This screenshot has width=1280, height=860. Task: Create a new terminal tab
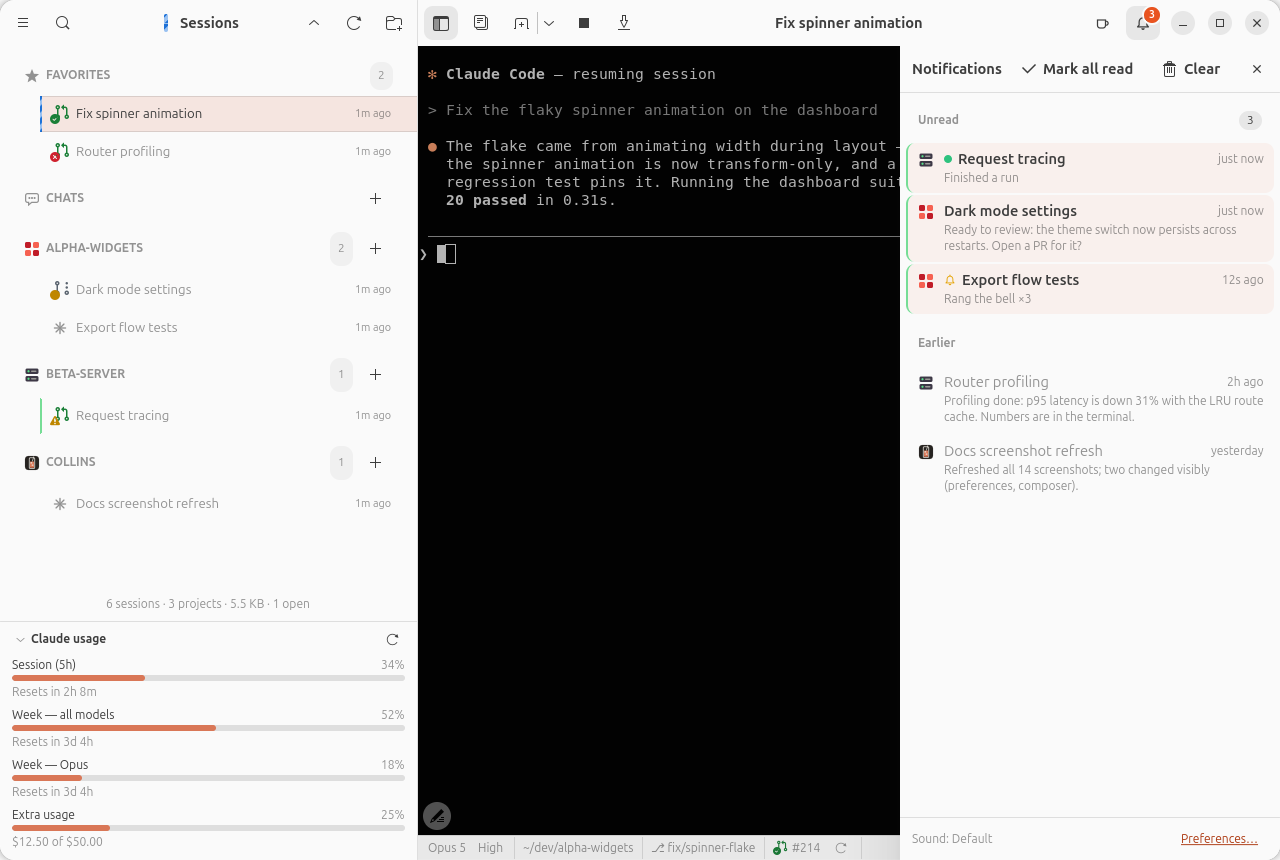[521, 23]
